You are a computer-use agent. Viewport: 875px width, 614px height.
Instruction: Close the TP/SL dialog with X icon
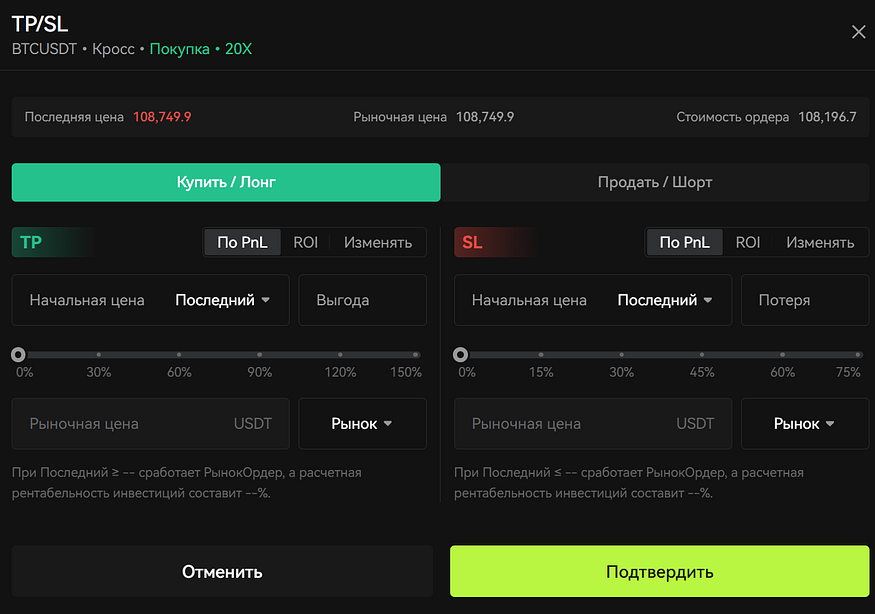coord(858,32)
